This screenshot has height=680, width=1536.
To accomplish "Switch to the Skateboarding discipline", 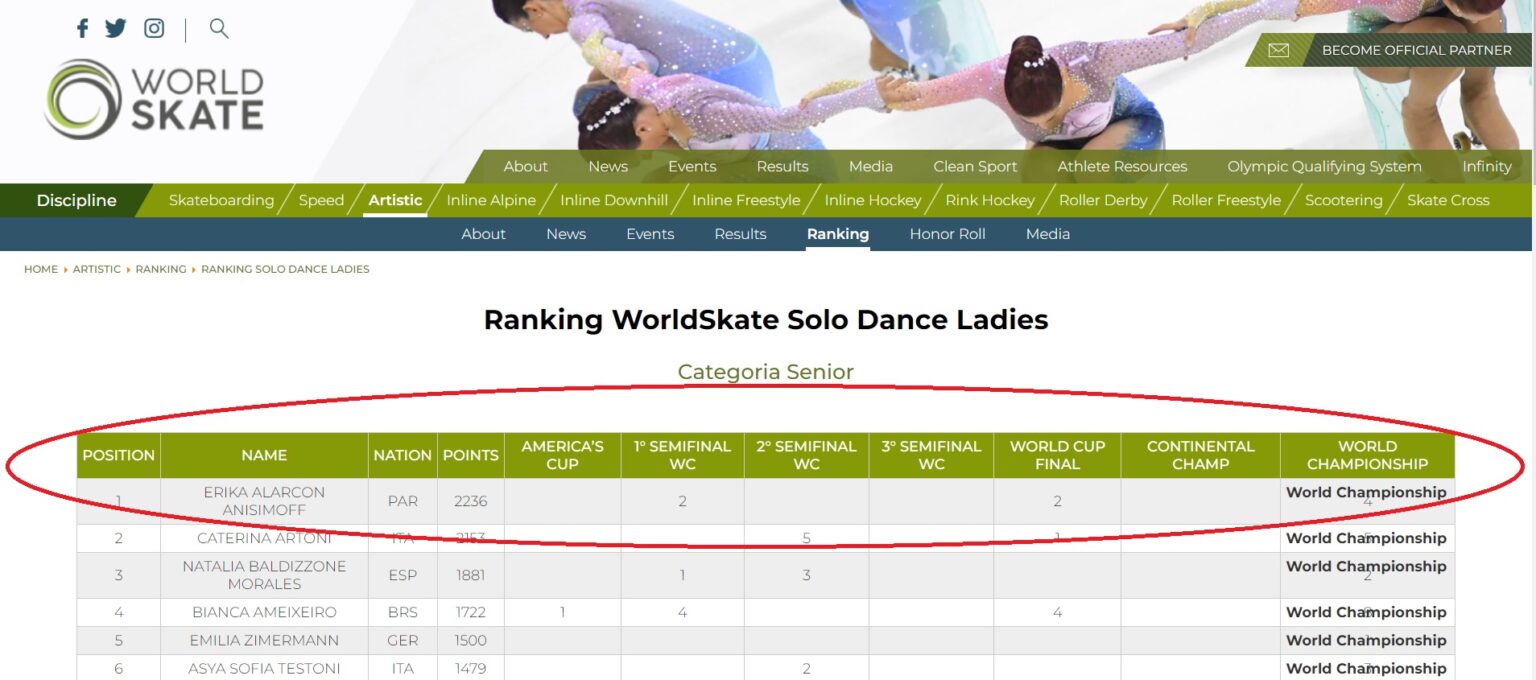I will (x=221, y=200).
